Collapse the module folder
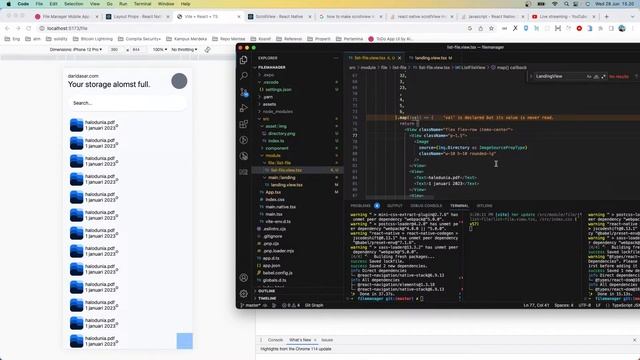640x360 pixels. (x=273, y=156)
